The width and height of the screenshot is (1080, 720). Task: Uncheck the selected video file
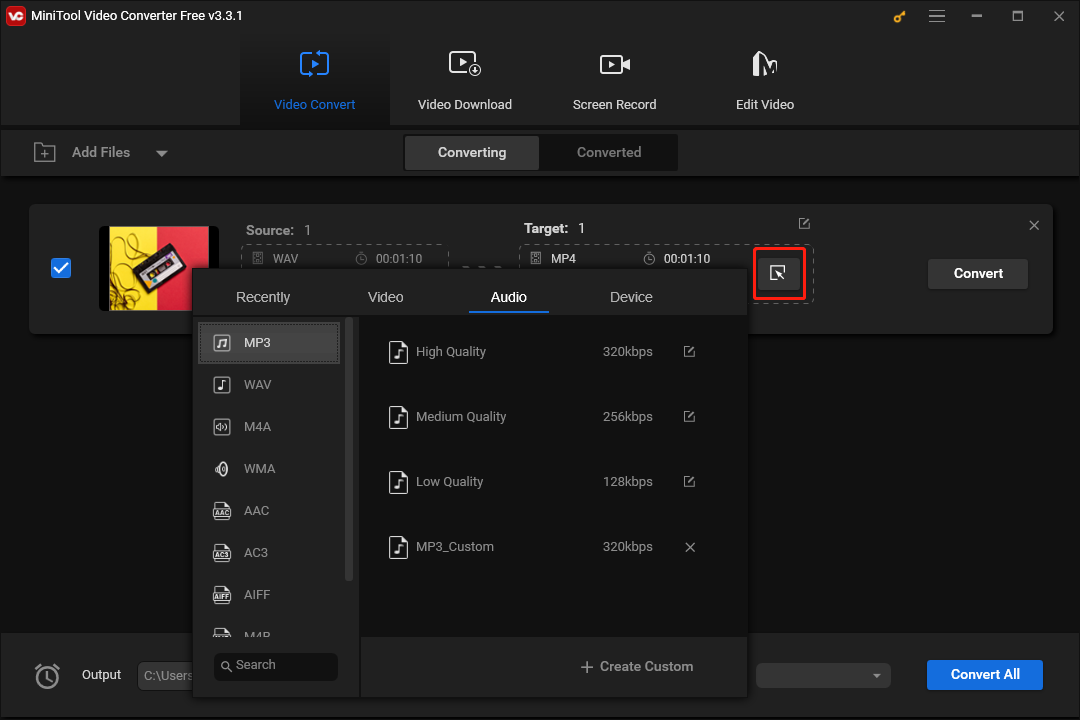pyautogui.click(x=61, y=267)
